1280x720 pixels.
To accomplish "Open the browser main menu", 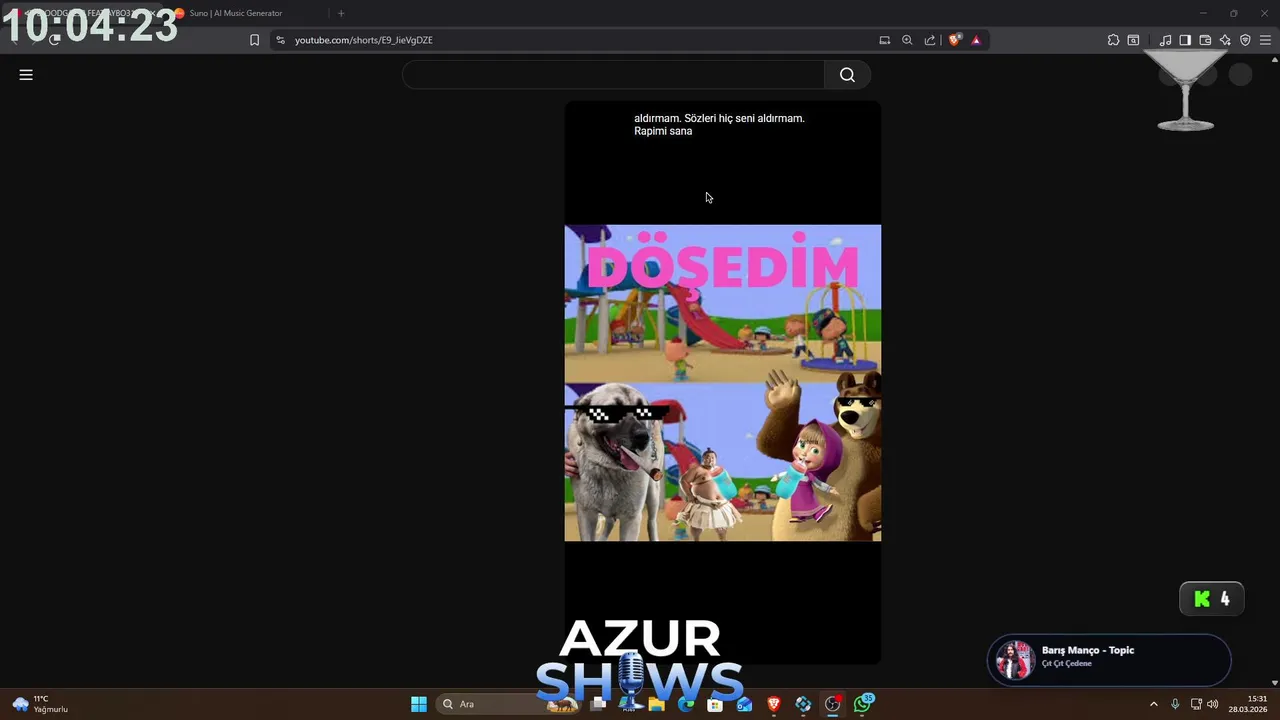I will tap(1265, 40).
